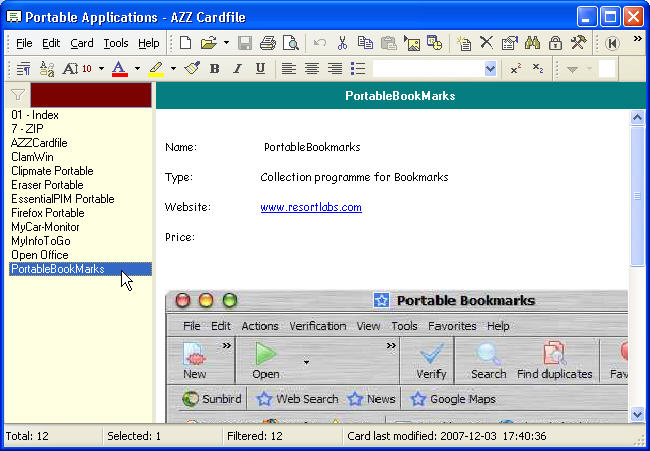Open options with hammer and wrench icon
Screen dimensions: 650x451
pos(578,43)
